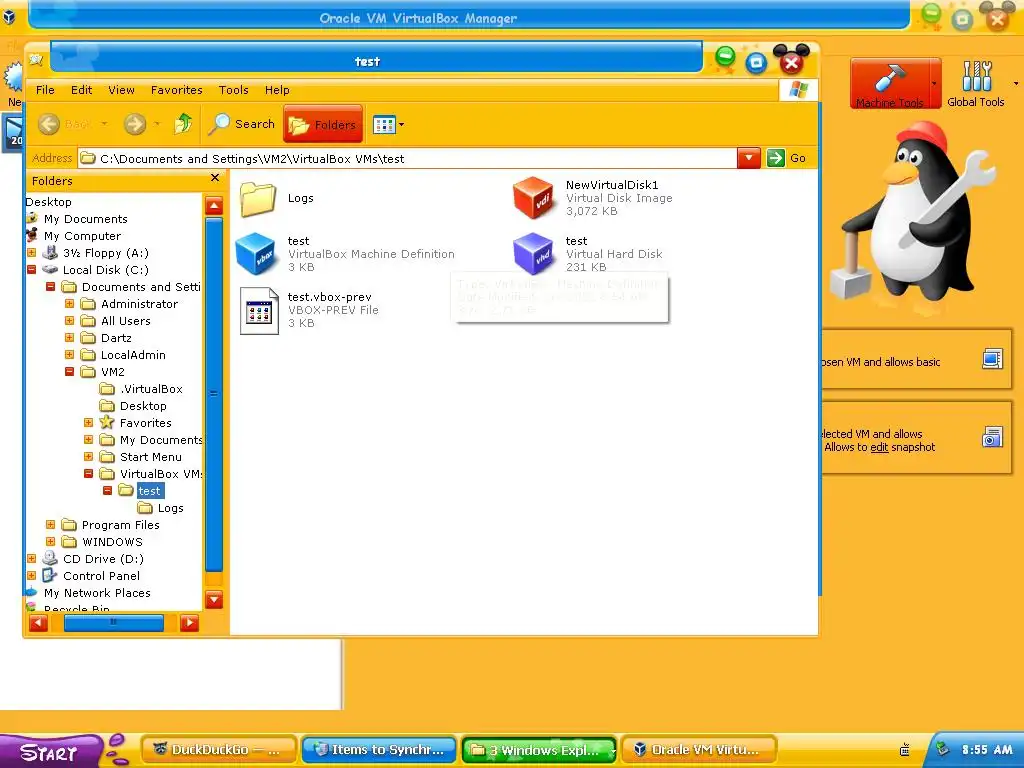Click the Go button
The image size is (1024, 768).
(787, 158)
